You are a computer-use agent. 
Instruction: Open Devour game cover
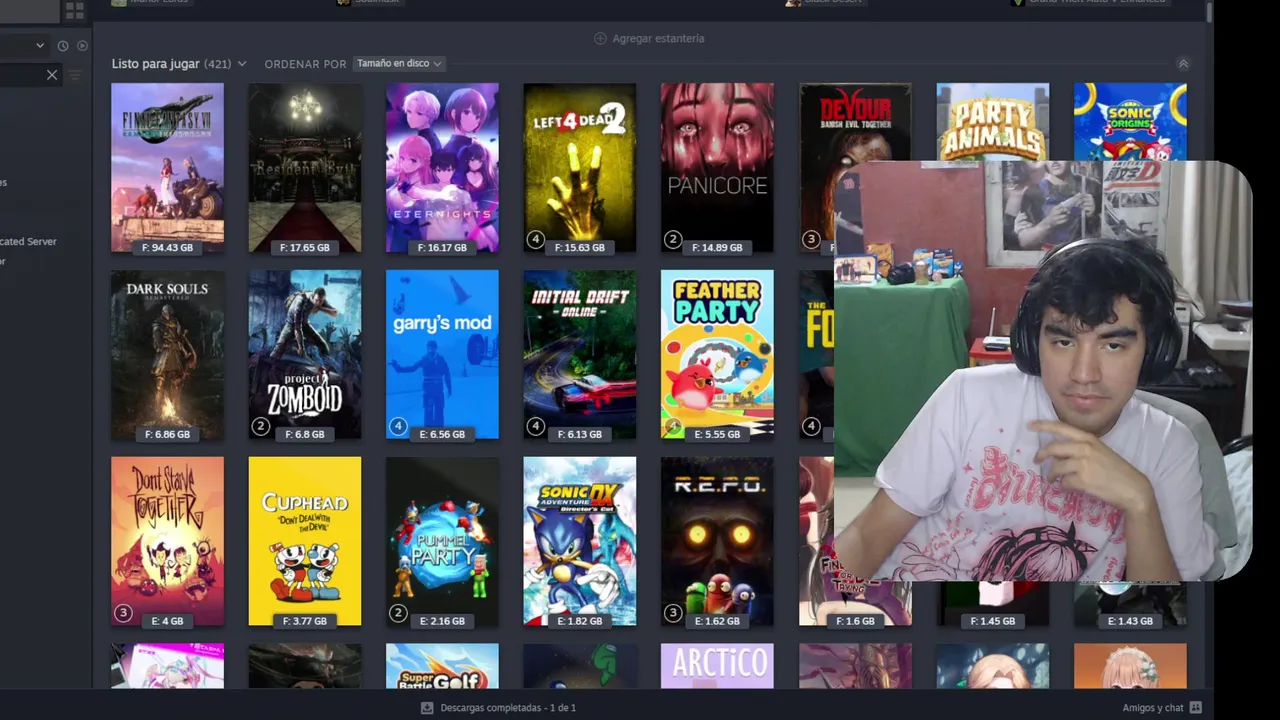(x=855, y=122)
